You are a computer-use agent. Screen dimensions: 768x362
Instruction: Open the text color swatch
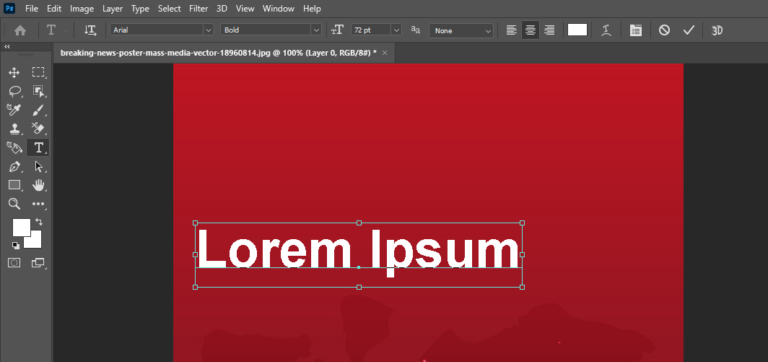[x=577, y=30]
